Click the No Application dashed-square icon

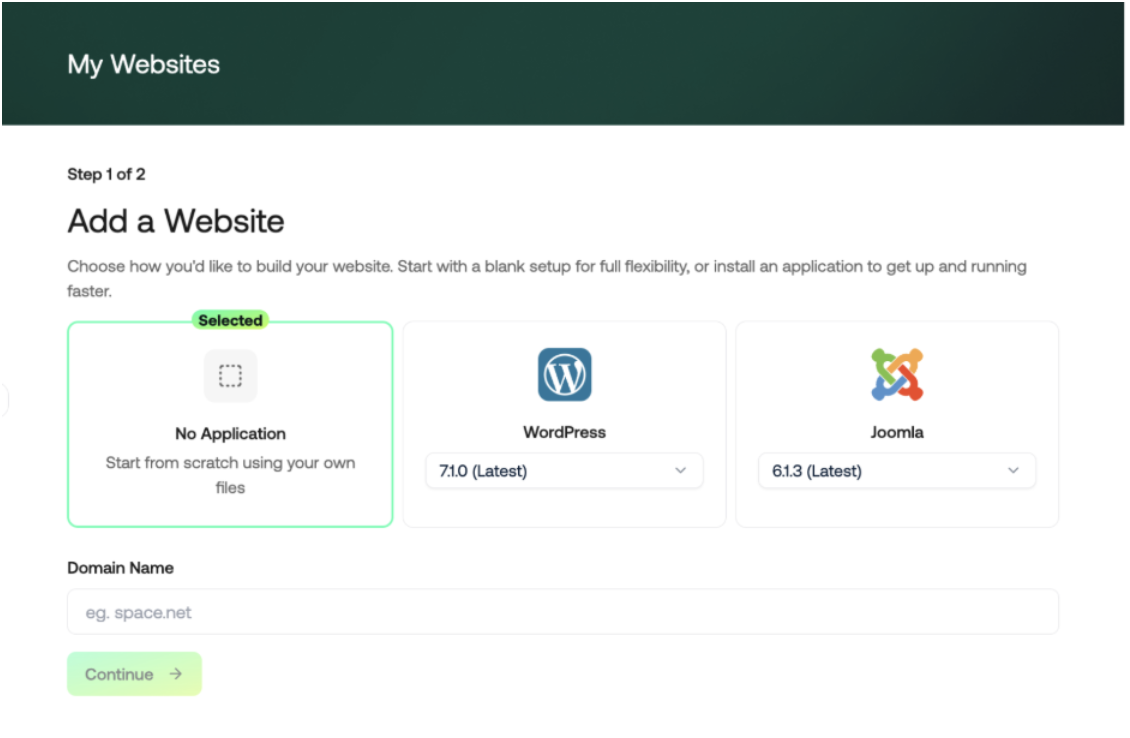[x=230, y=375]
